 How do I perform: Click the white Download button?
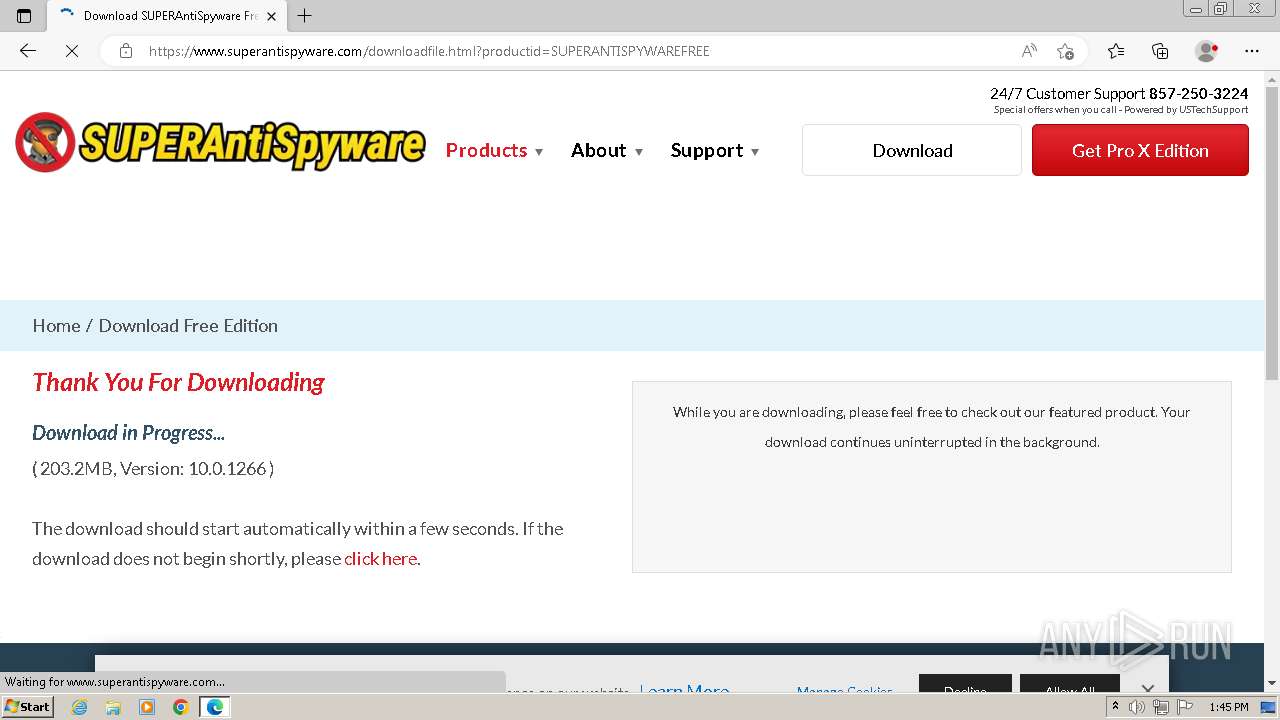tap(912, 150)
